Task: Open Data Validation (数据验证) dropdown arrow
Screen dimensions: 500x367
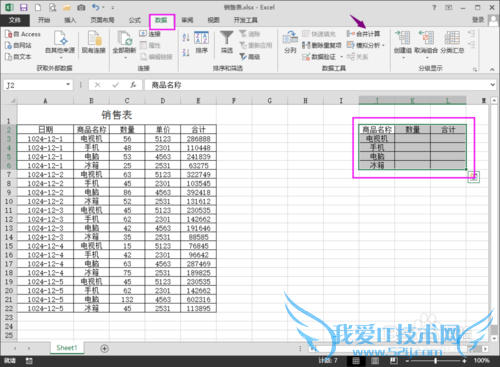Action: 341,57
